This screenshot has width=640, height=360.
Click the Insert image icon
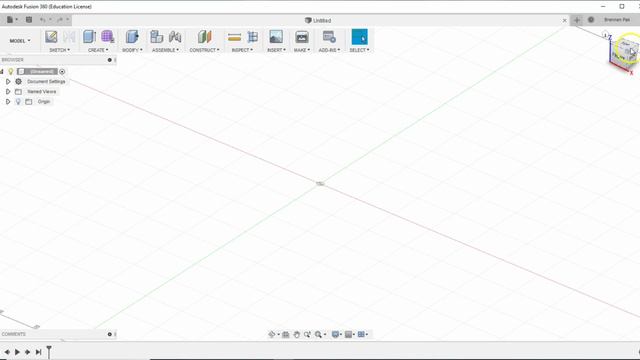276,37
